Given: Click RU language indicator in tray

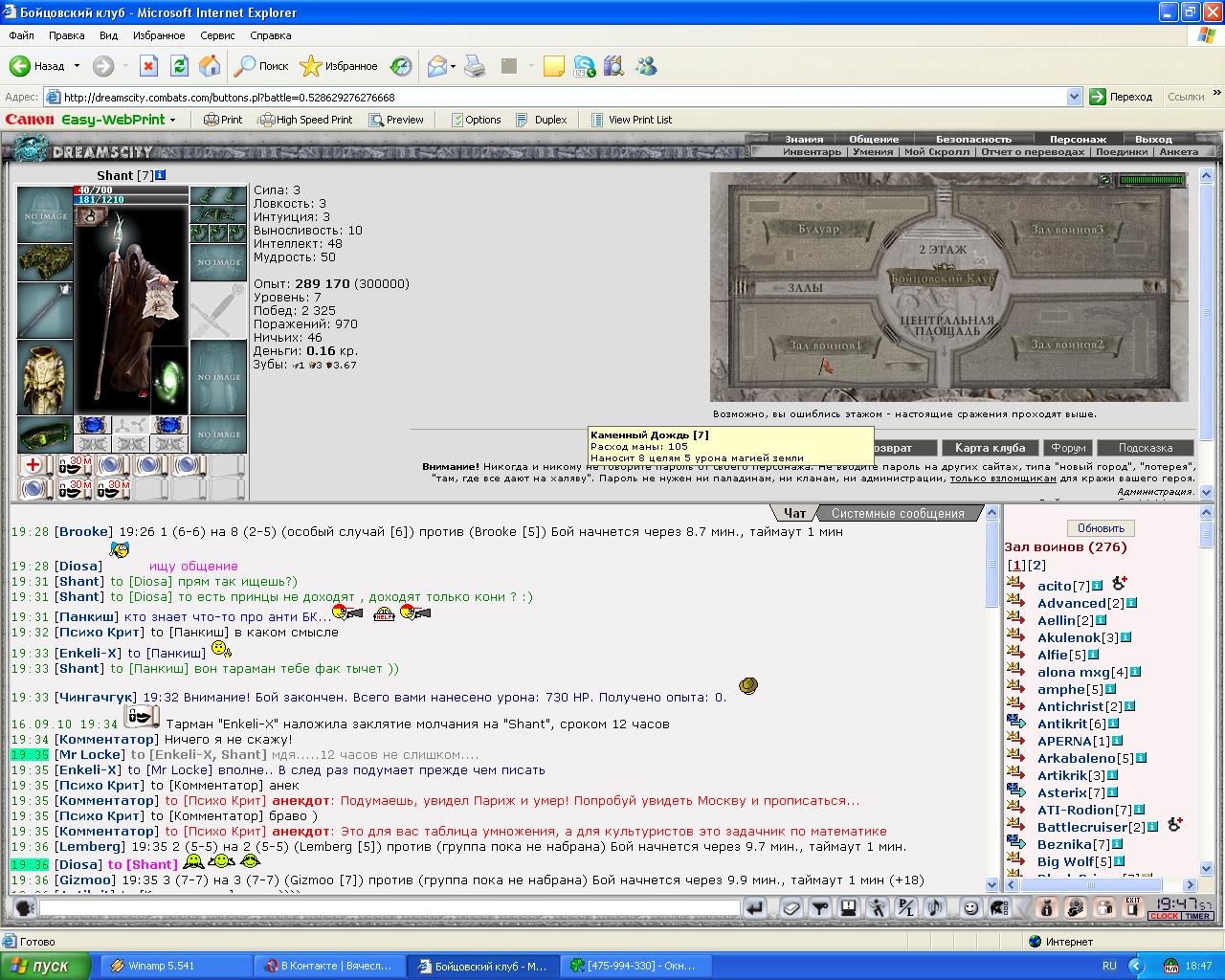Looking at the screenshot, I should 1109,966.
